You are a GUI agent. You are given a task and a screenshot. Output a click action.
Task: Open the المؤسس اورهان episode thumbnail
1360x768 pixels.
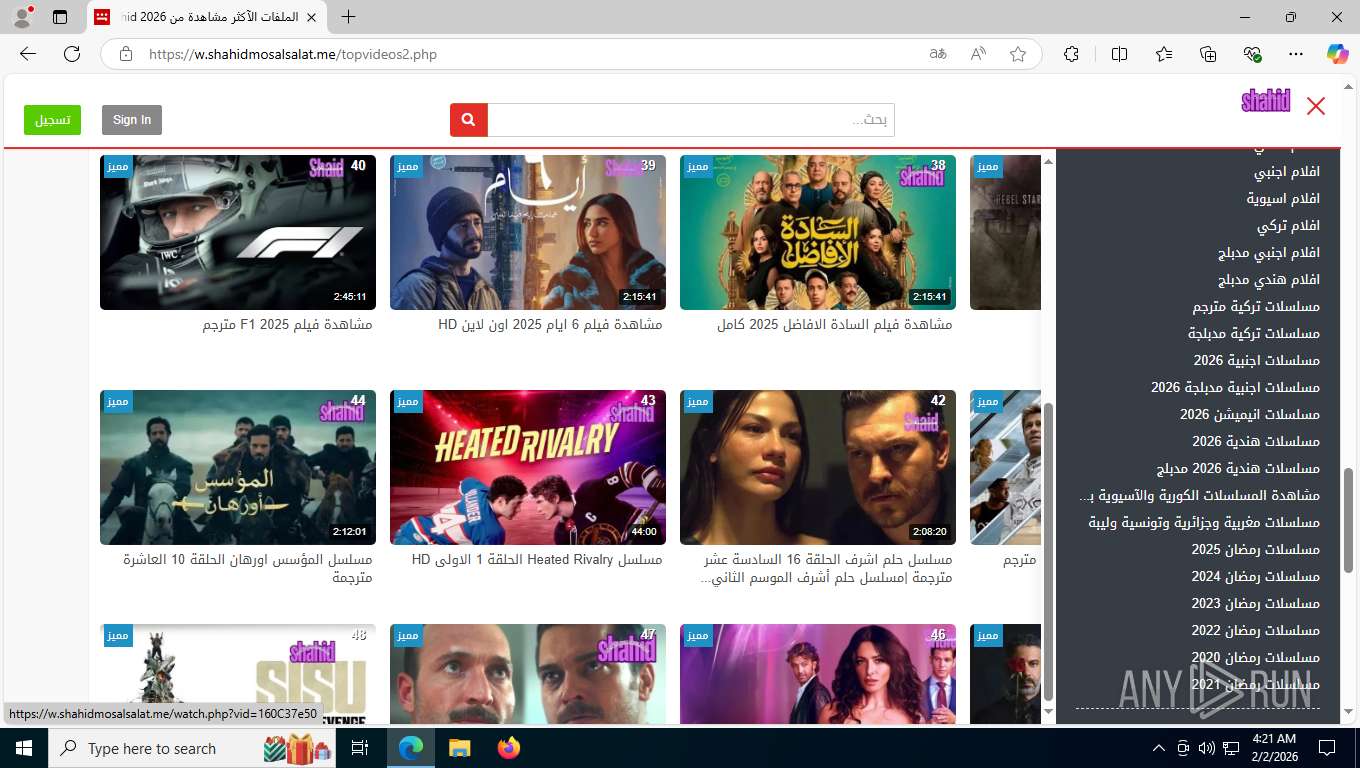(238, 467)
